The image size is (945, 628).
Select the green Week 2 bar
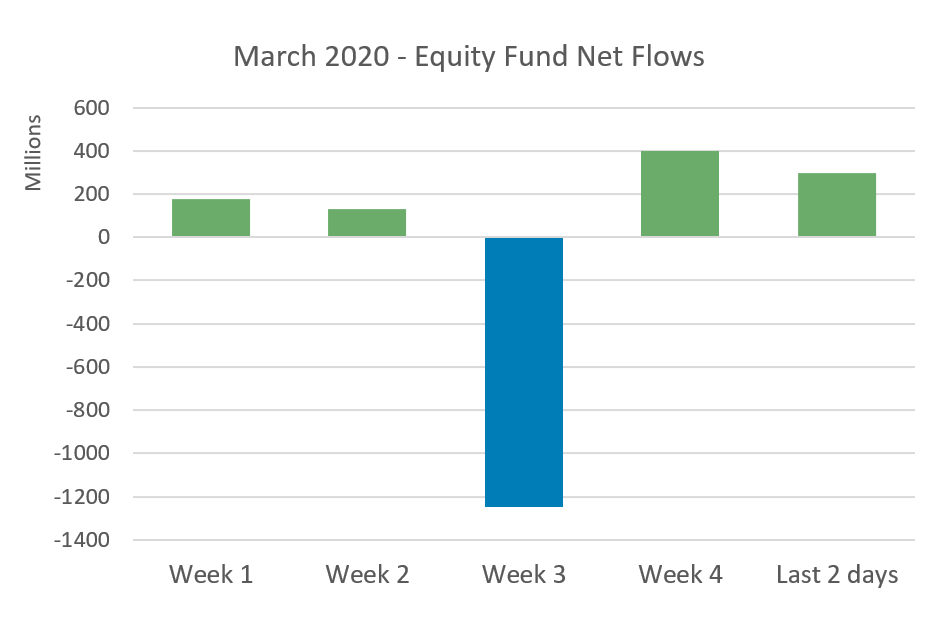367,223
